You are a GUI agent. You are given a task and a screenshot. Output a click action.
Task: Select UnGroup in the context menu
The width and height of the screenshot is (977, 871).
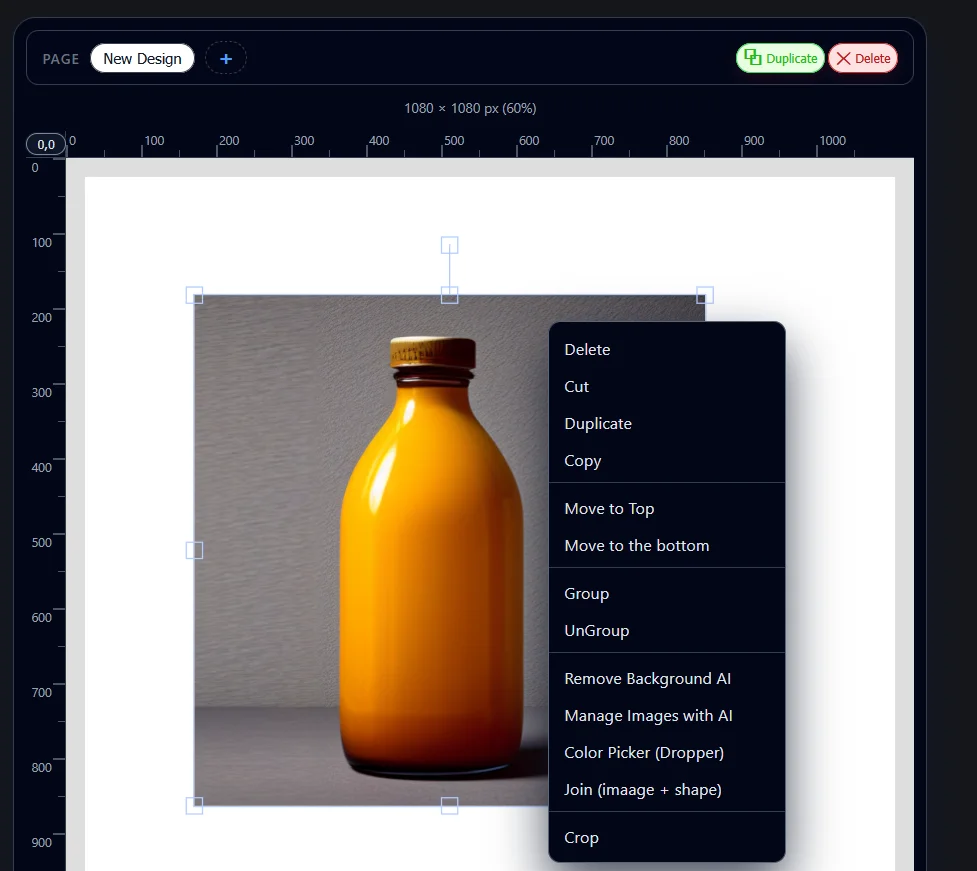click(667, 631)
